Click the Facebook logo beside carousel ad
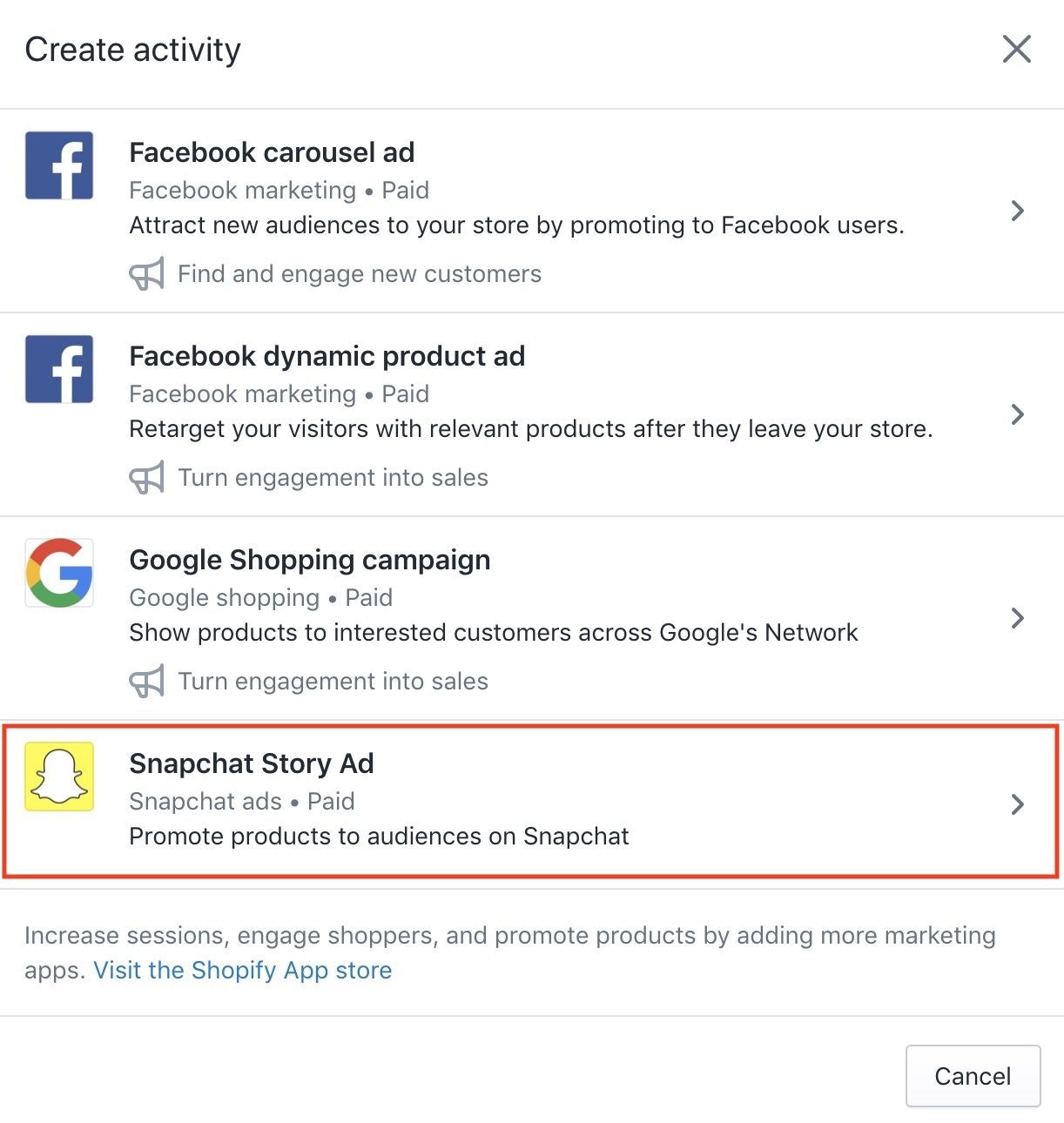Viewport: 1064px width, 1123px height. pyautogui.click(x=59, y=165)
